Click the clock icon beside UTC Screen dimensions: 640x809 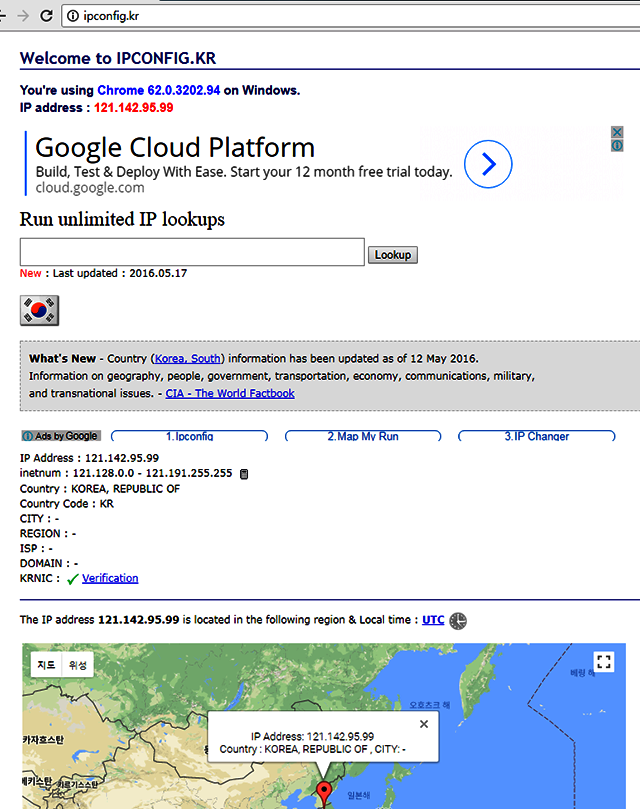click(x=458, y=621)
